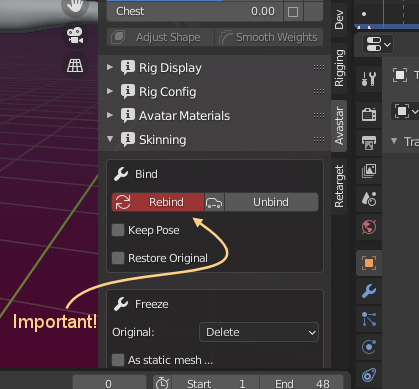Switch to the Rigging sidebar tab

tap(339, 68)
